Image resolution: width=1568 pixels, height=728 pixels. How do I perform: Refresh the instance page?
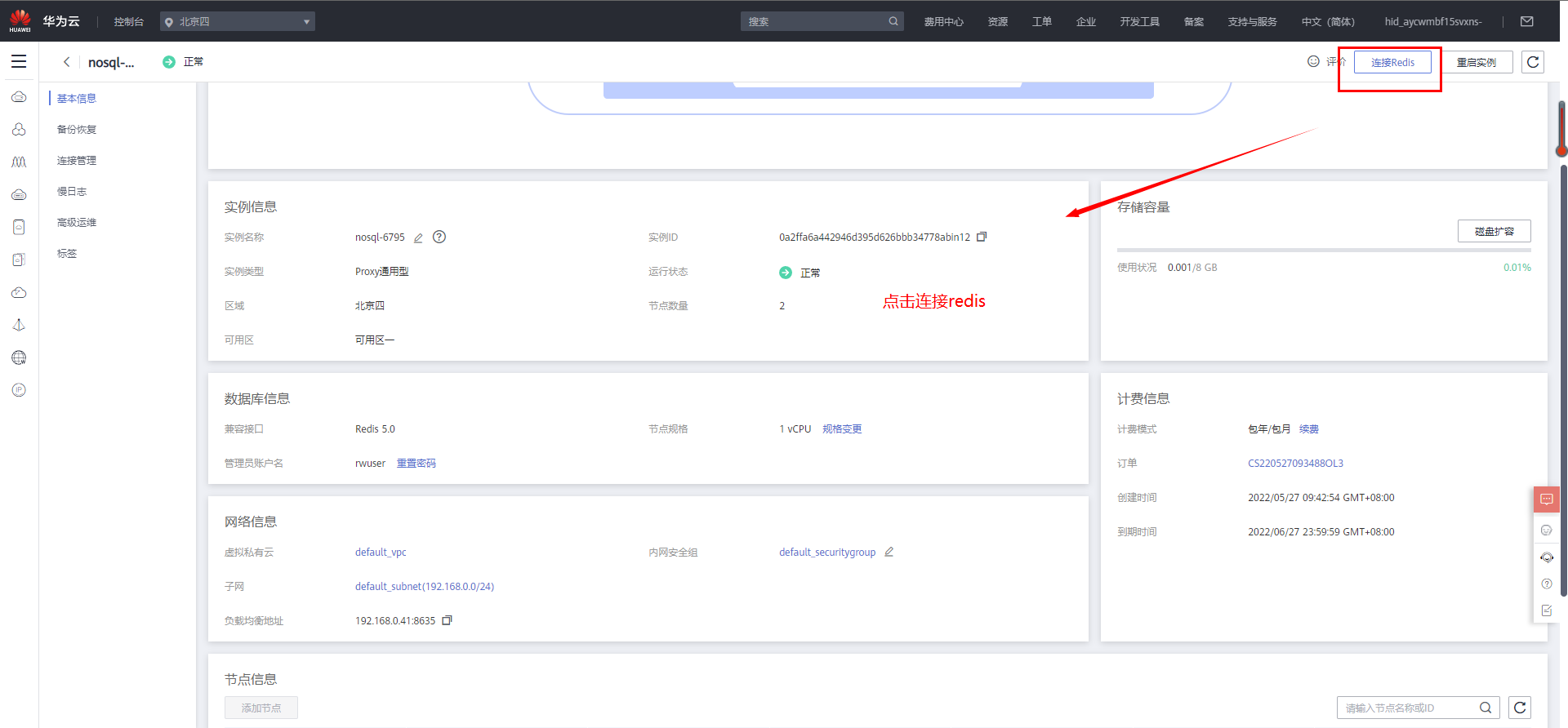(1533, 62)
